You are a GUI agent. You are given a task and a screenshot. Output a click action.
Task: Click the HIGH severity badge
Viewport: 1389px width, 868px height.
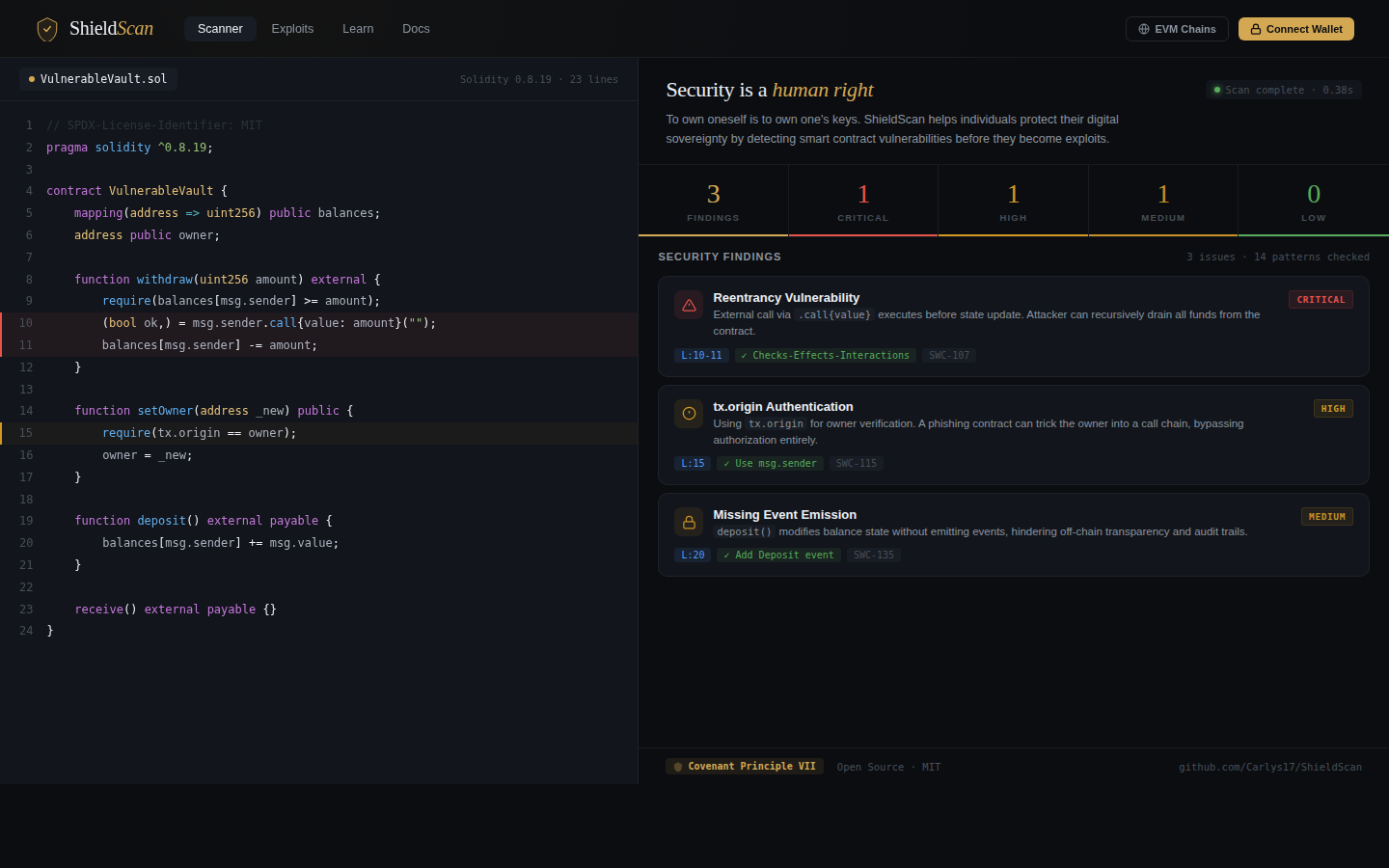click(1333, 409)
